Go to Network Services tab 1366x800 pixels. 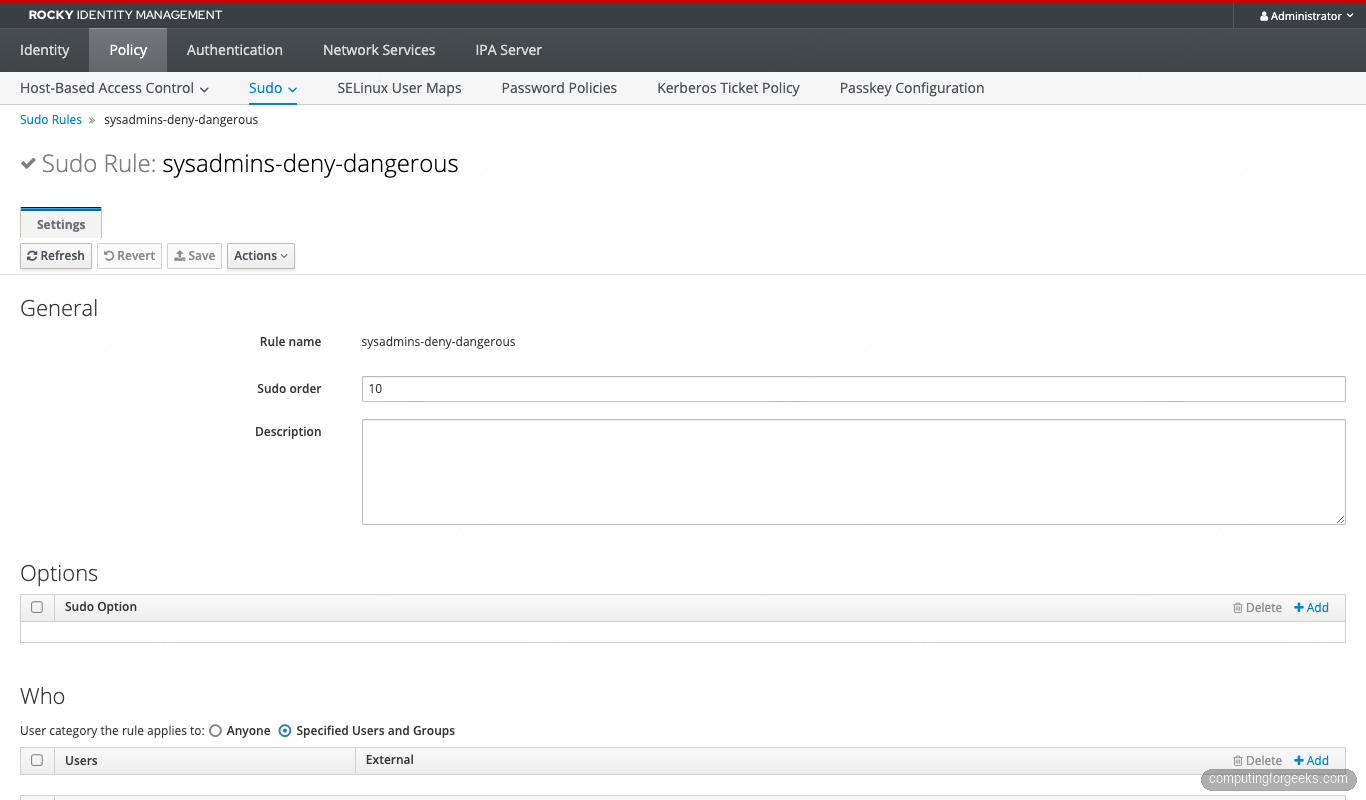click(x=379, y=50)
